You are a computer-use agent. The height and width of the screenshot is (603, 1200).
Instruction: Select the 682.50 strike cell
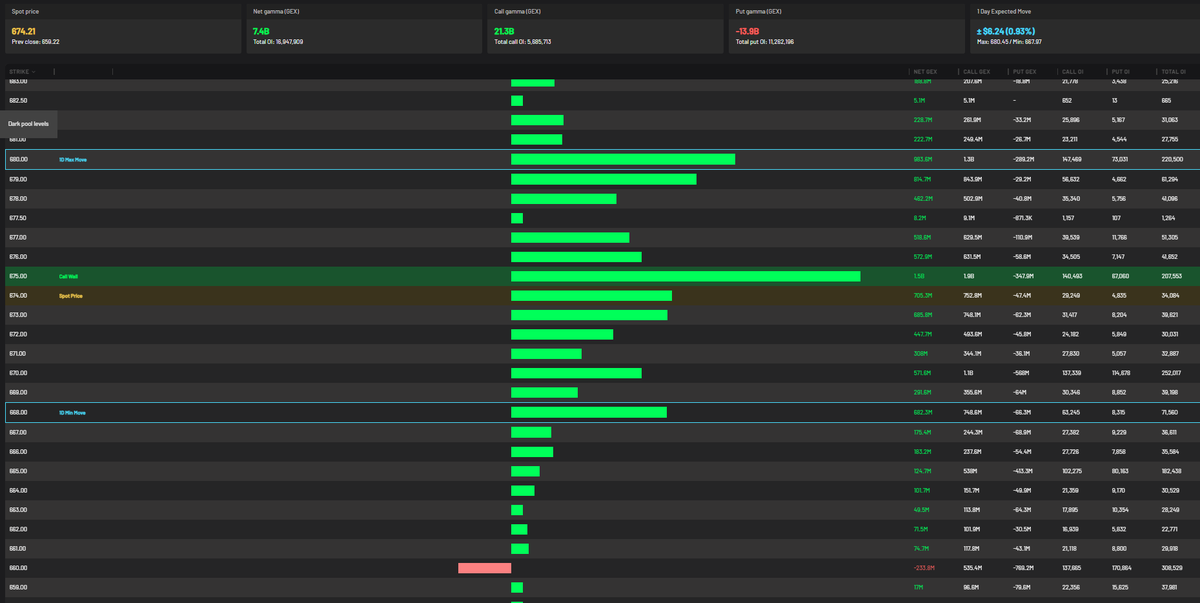(17, 101)
